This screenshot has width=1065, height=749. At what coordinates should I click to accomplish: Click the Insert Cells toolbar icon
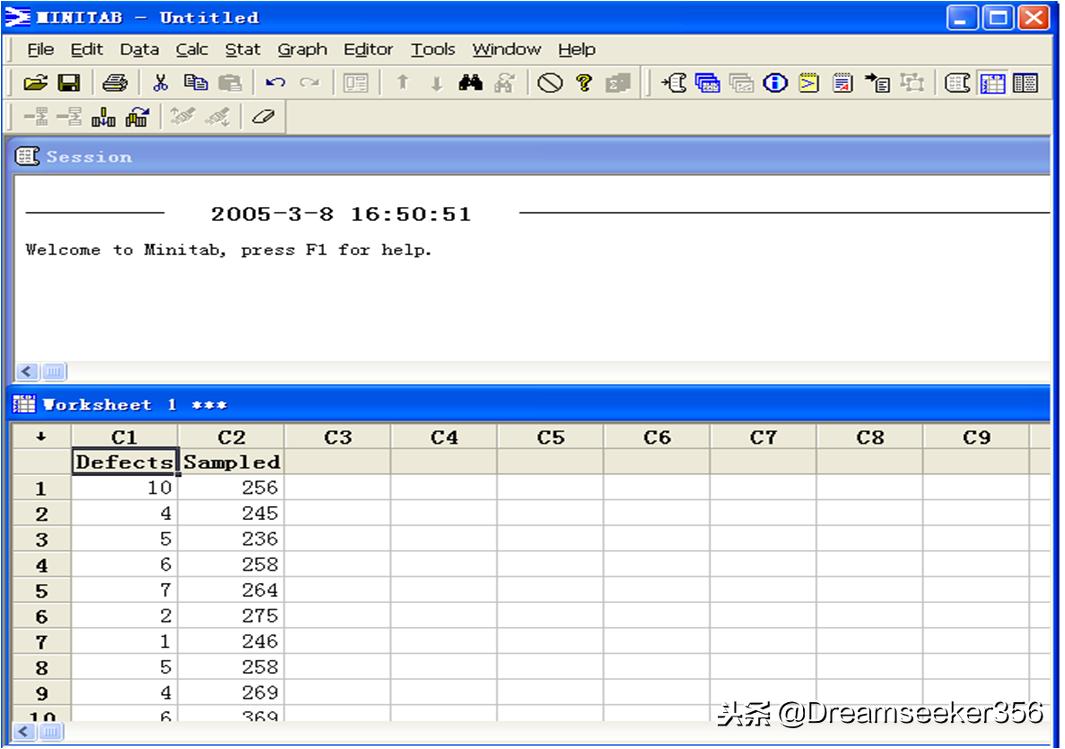click(35, 117)
